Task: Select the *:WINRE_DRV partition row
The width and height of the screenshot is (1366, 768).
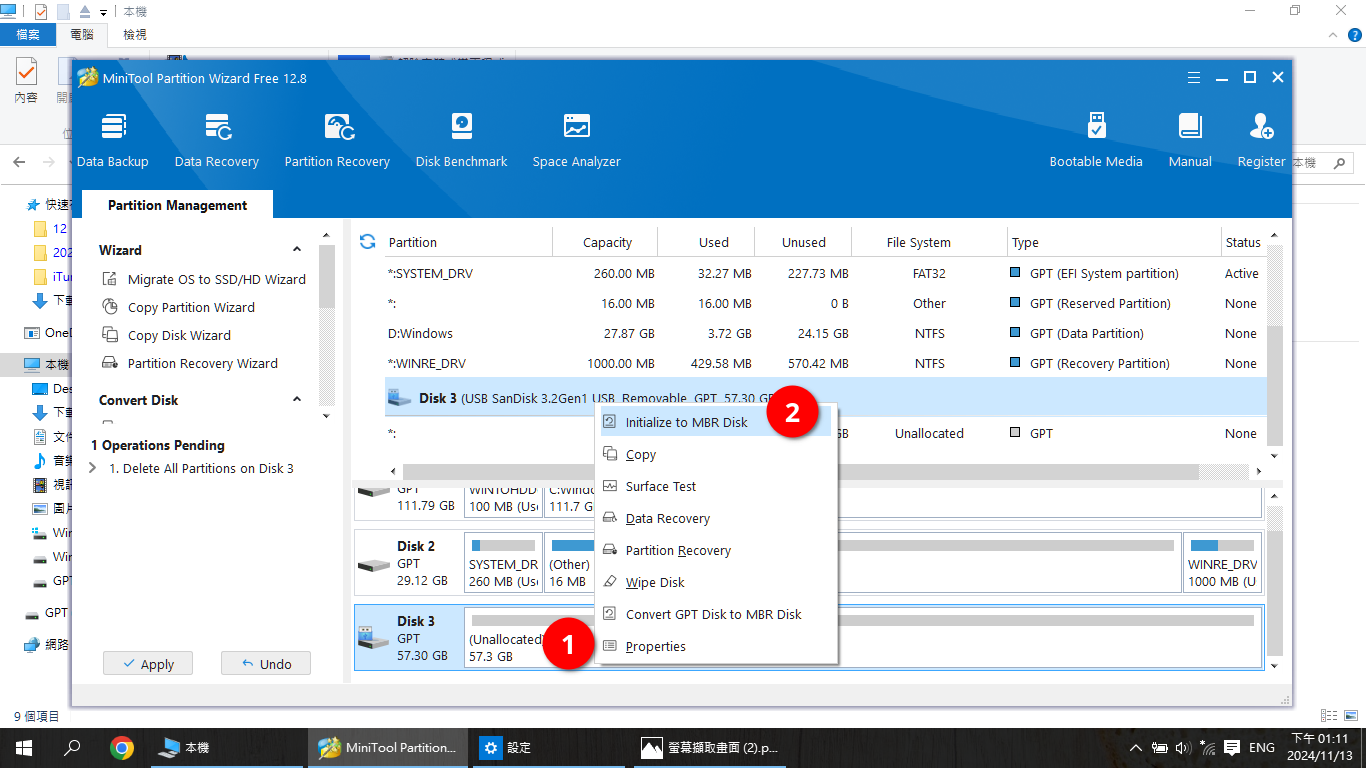Action: pyautogui.click(x=825, y=363)
